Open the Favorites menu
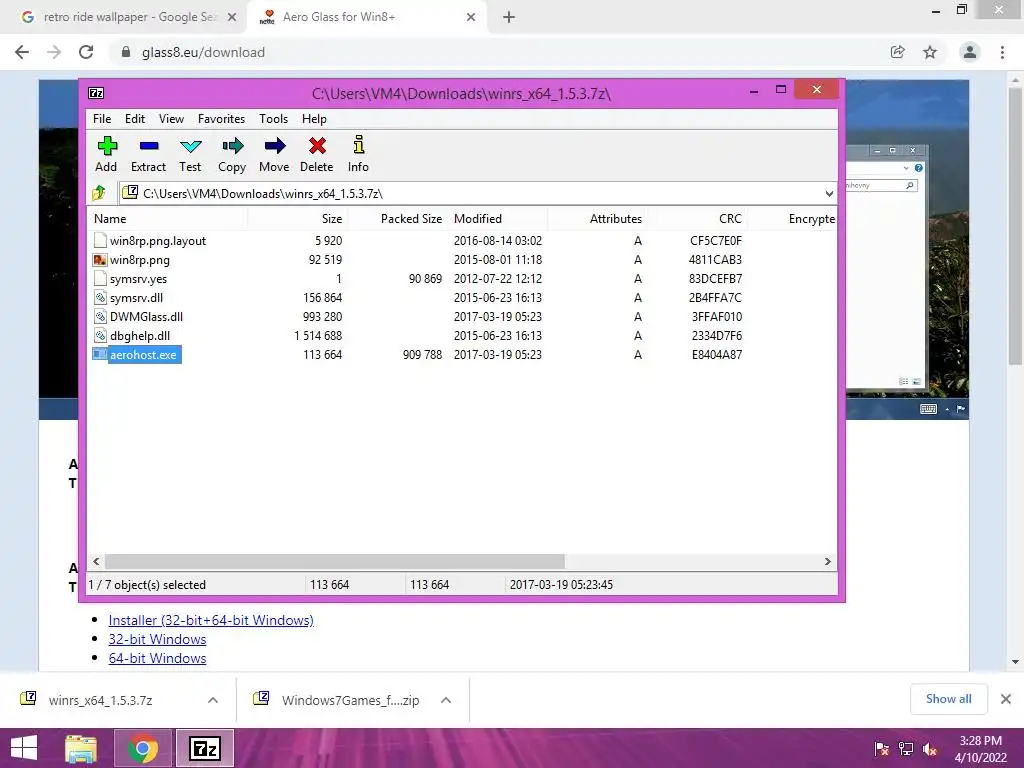 221,119
